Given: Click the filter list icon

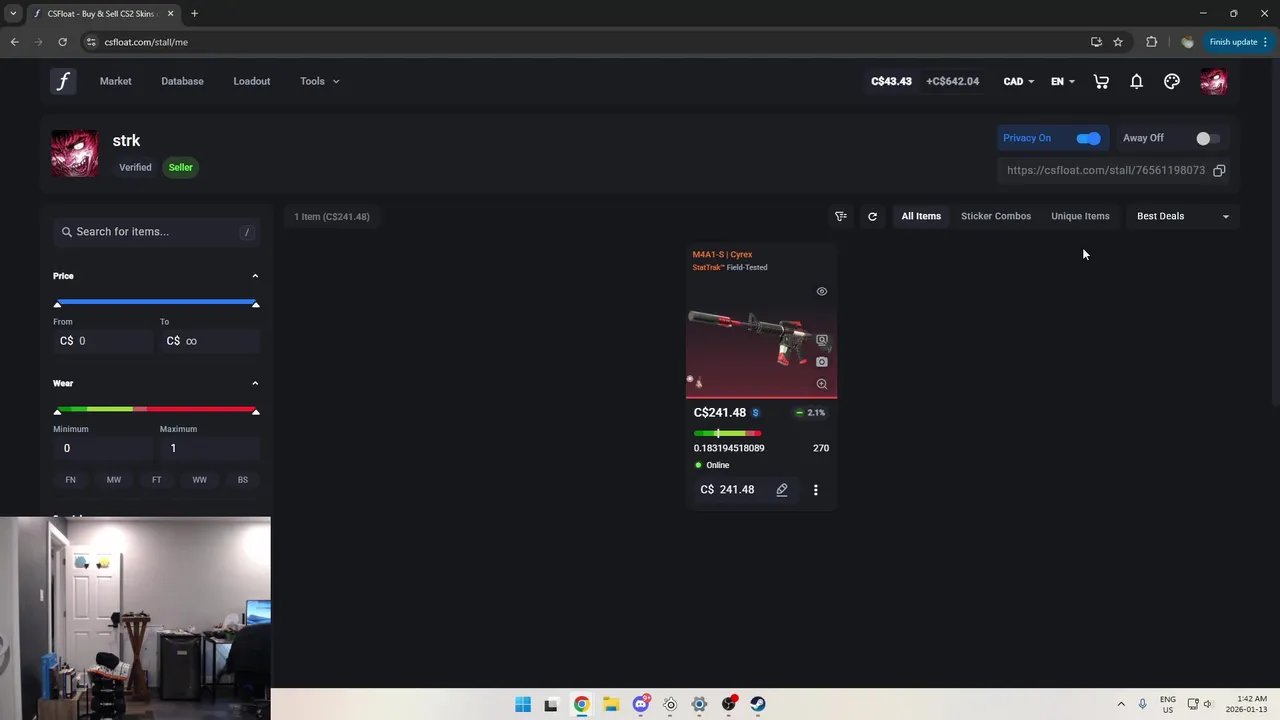Looking at the screenshot, I should point(841,216).
